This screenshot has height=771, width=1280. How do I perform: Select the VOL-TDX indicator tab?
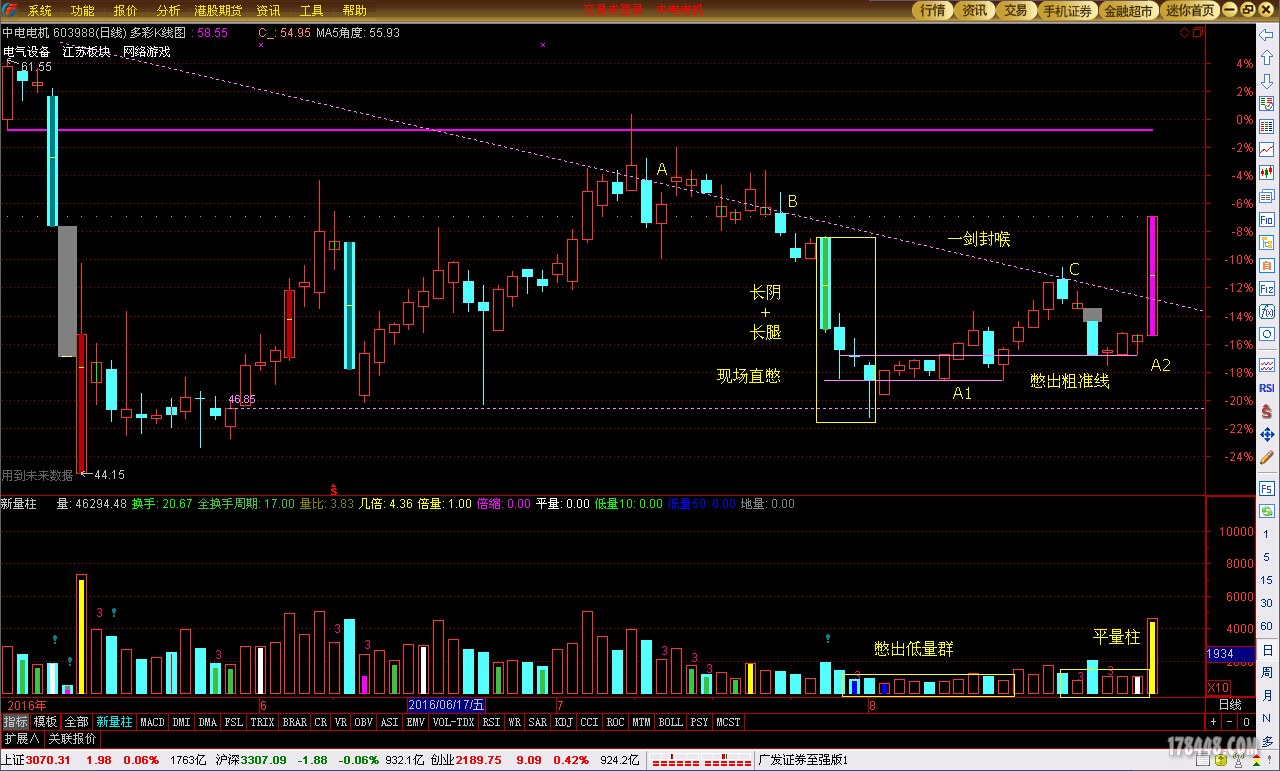point(454,721)
